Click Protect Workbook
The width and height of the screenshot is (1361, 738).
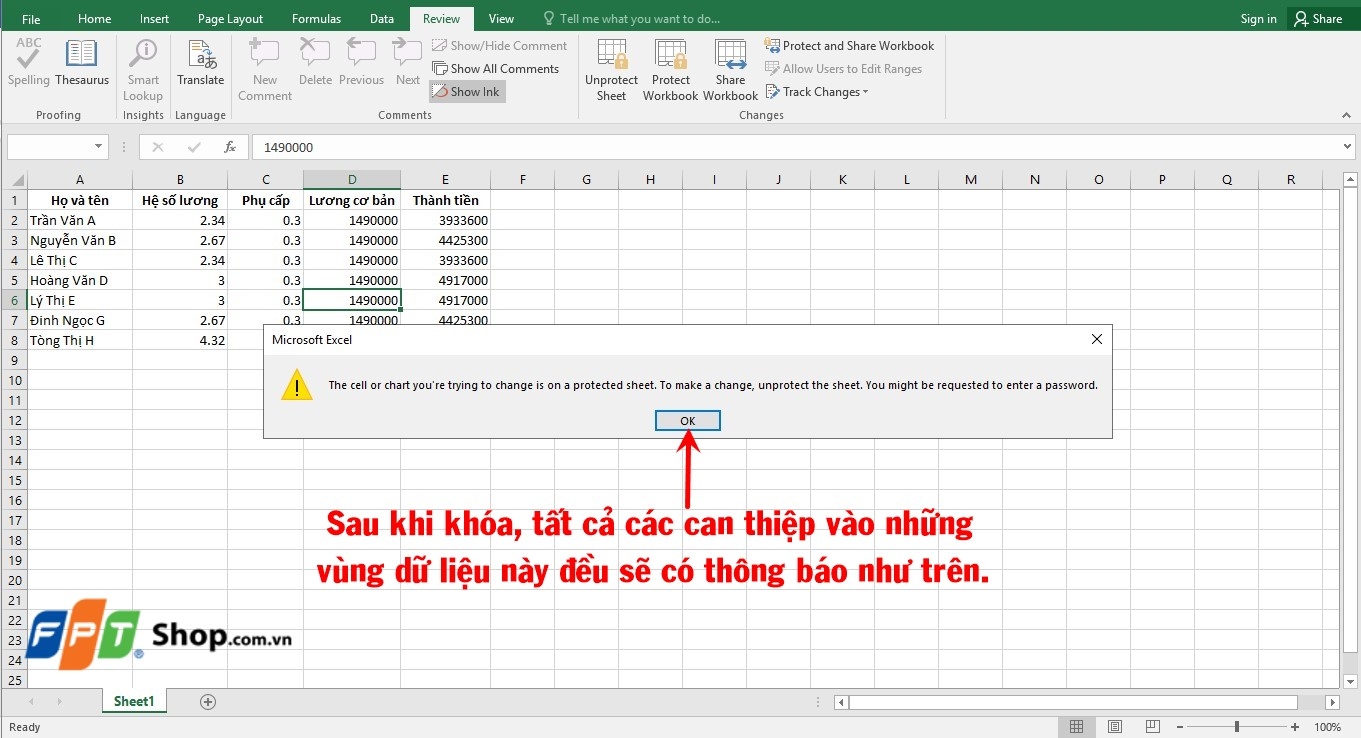(670, 68)
